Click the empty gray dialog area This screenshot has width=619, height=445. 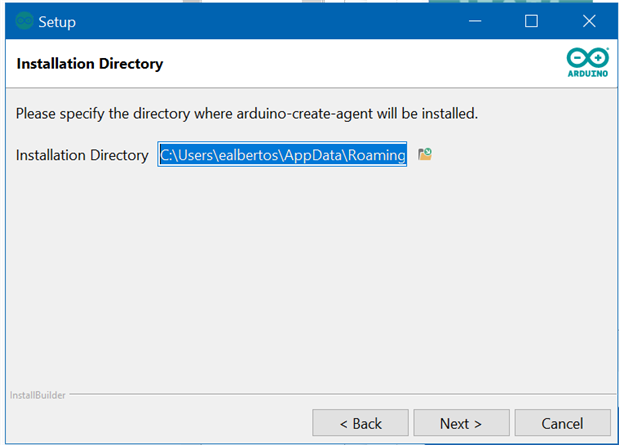[x=300, y=280]
